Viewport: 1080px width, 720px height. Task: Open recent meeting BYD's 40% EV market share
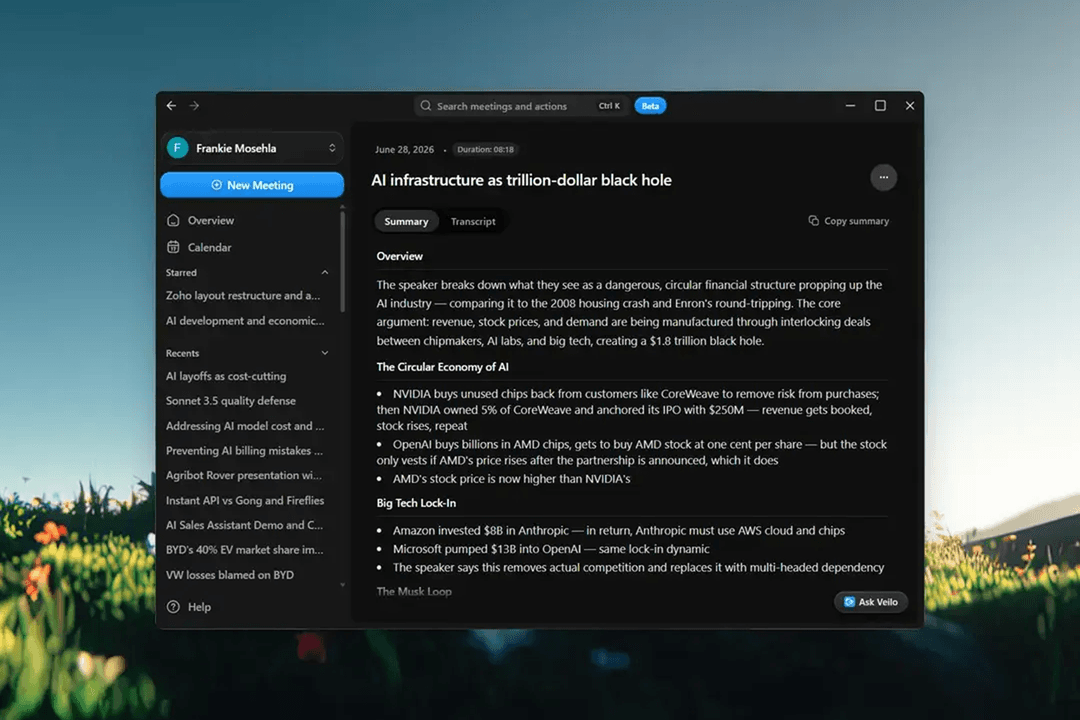245,550
